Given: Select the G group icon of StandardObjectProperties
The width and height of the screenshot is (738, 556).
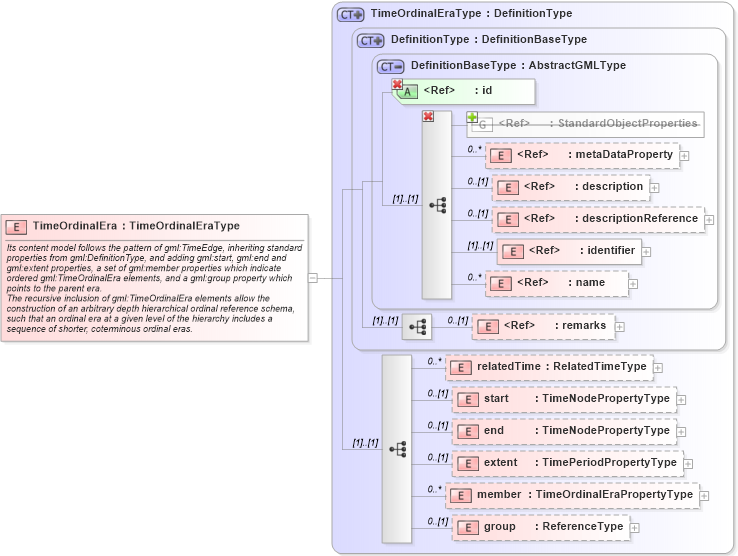Looking at the screenshot, I should pyautogui.click(x=482, y=125).
